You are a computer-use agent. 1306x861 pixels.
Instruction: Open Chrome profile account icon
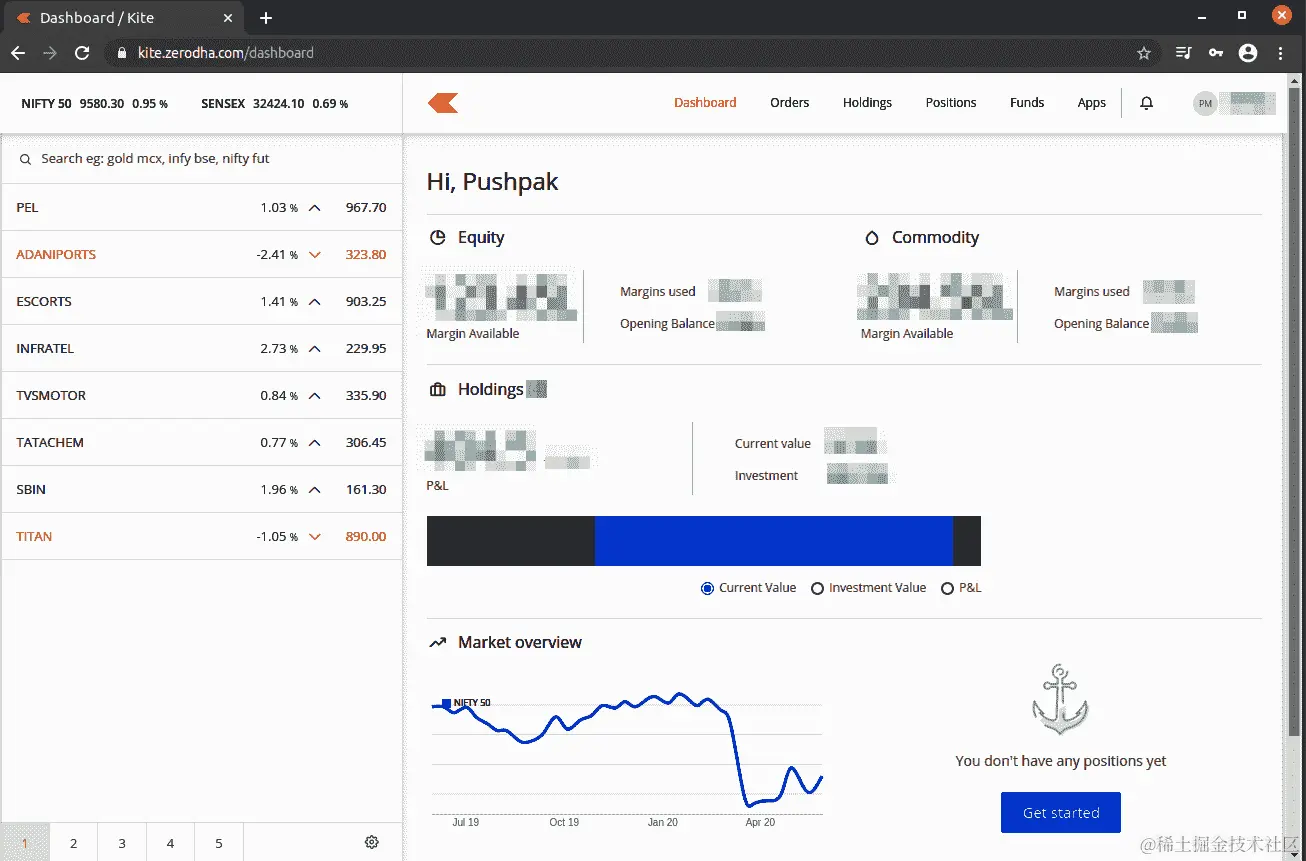point(1248,53)
